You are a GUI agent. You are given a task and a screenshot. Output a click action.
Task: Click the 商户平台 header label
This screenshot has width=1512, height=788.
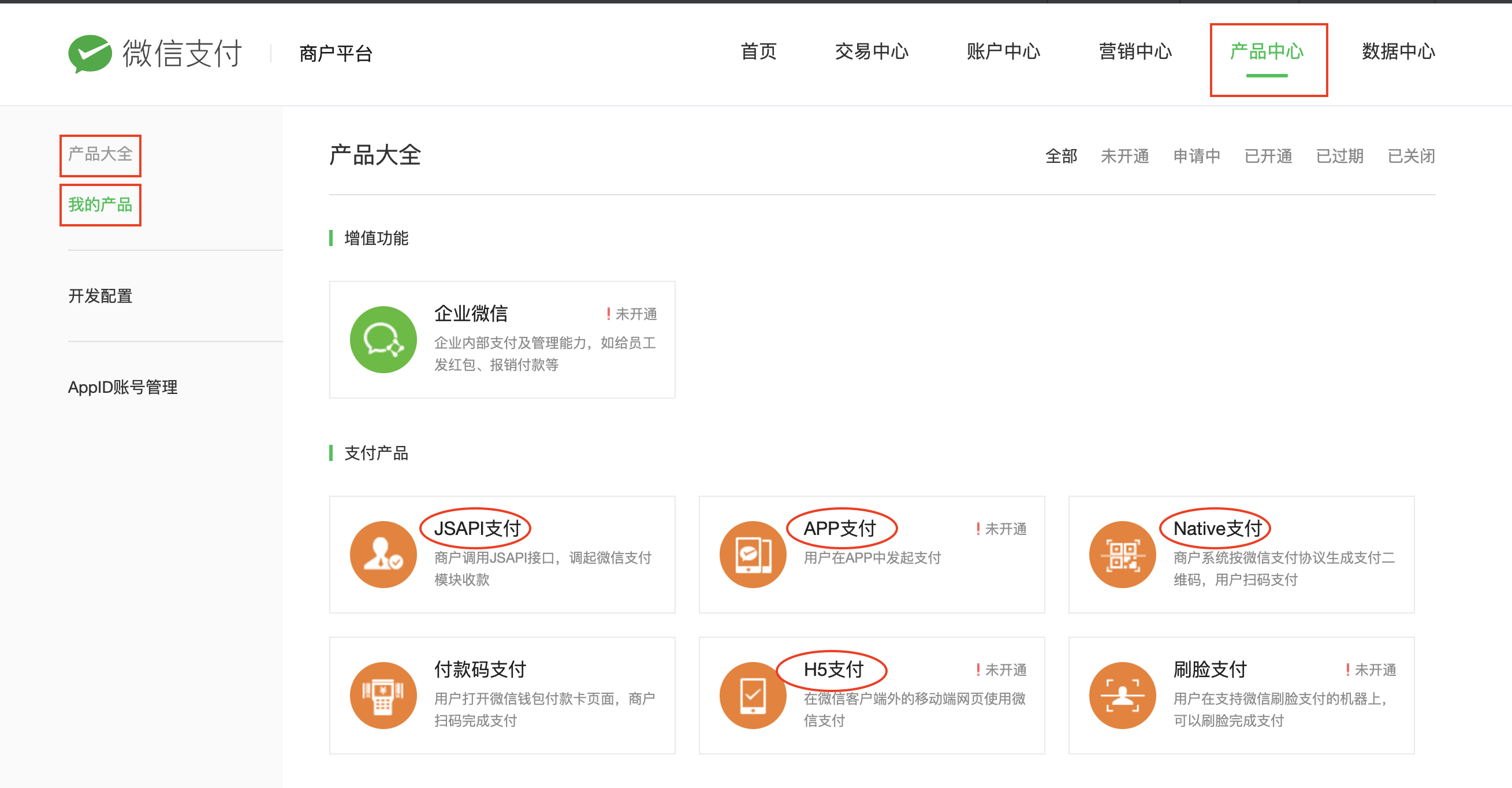pyautogui.click(x=336, y=54)
